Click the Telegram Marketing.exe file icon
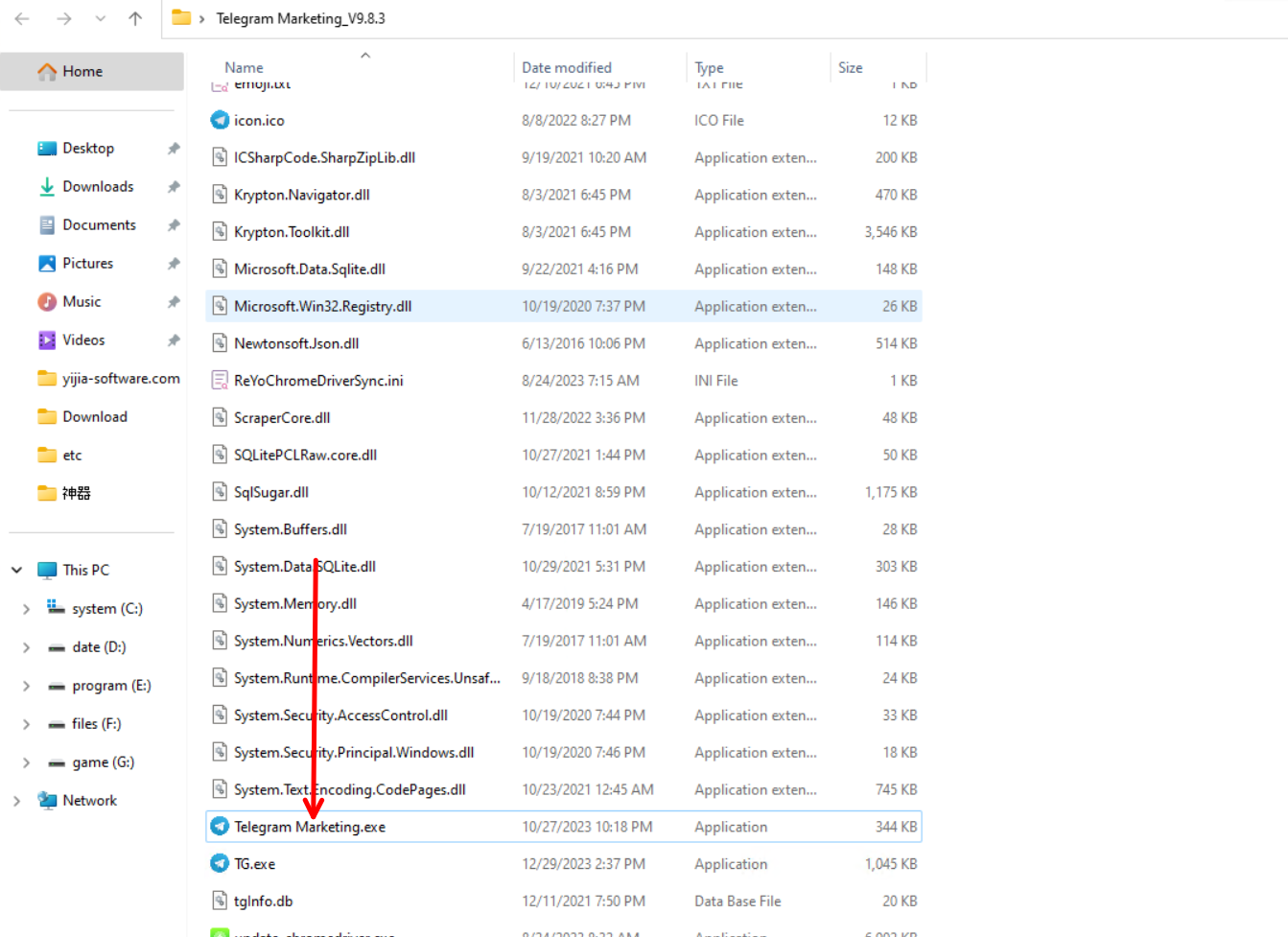 (x=220, y=827)
